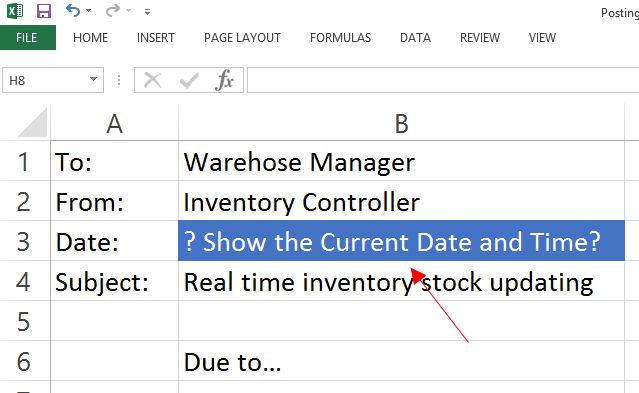Viewport: 639px width, 393px height.
Task: Select the row 3 header
Action: click(x=24, y=241)
